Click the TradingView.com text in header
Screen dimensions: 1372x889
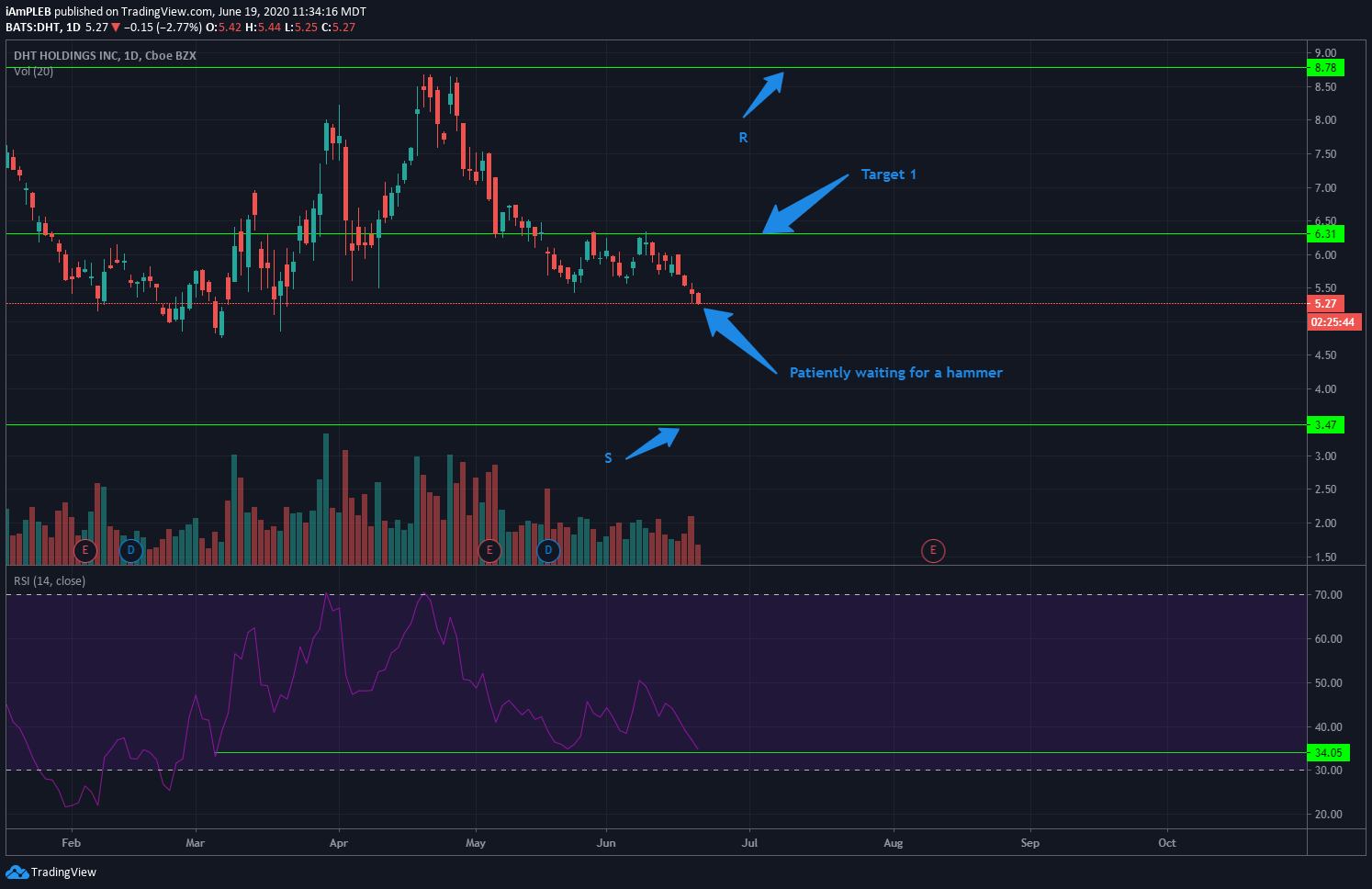[x=166, y=12]
